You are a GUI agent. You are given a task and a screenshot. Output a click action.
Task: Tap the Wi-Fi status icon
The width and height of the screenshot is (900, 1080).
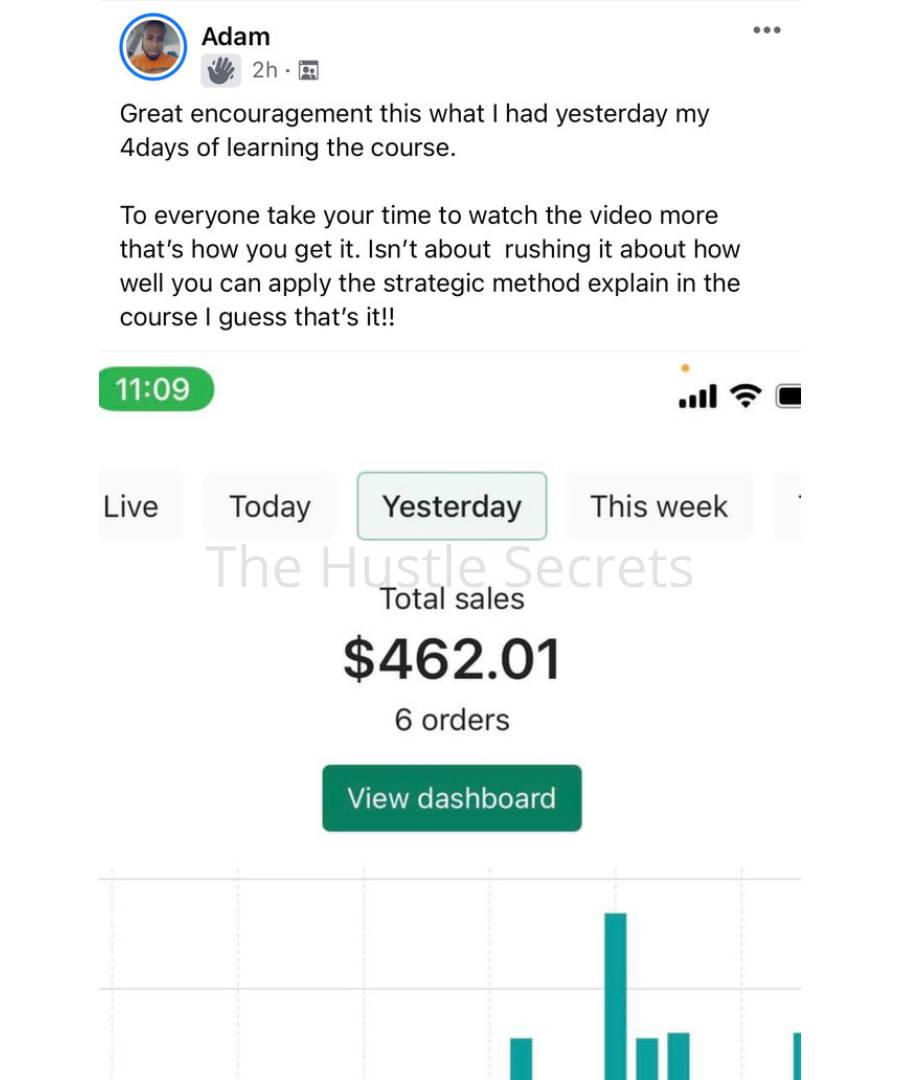tap(746, 396)
